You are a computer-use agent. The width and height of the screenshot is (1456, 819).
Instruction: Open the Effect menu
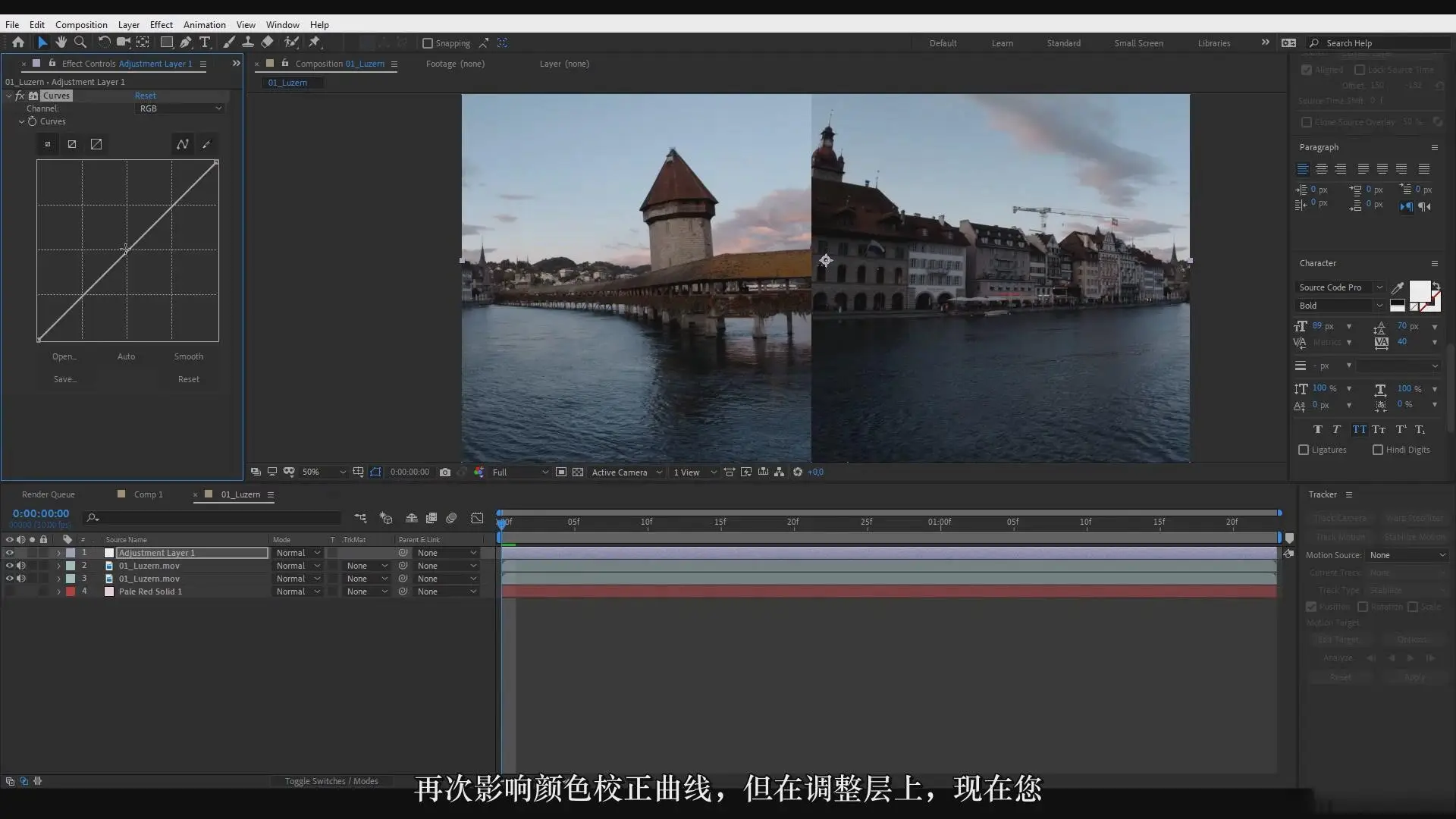[162, 24]
